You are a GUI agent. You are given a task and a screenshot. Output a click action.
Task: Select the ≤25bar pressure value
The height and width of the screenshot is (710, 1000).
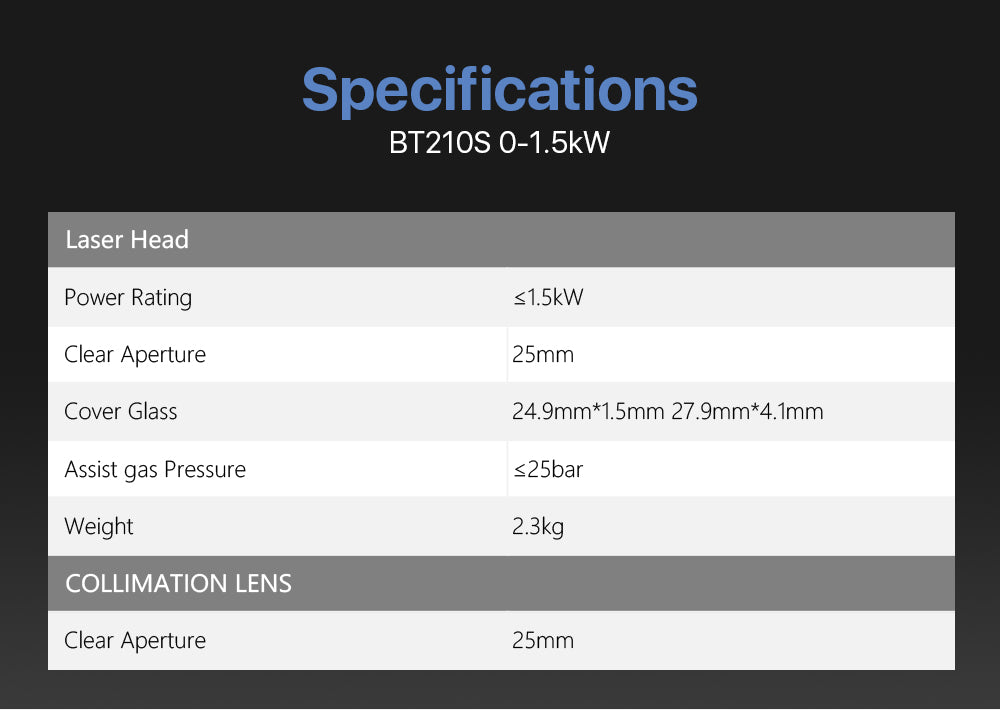(x=547, y=469)
